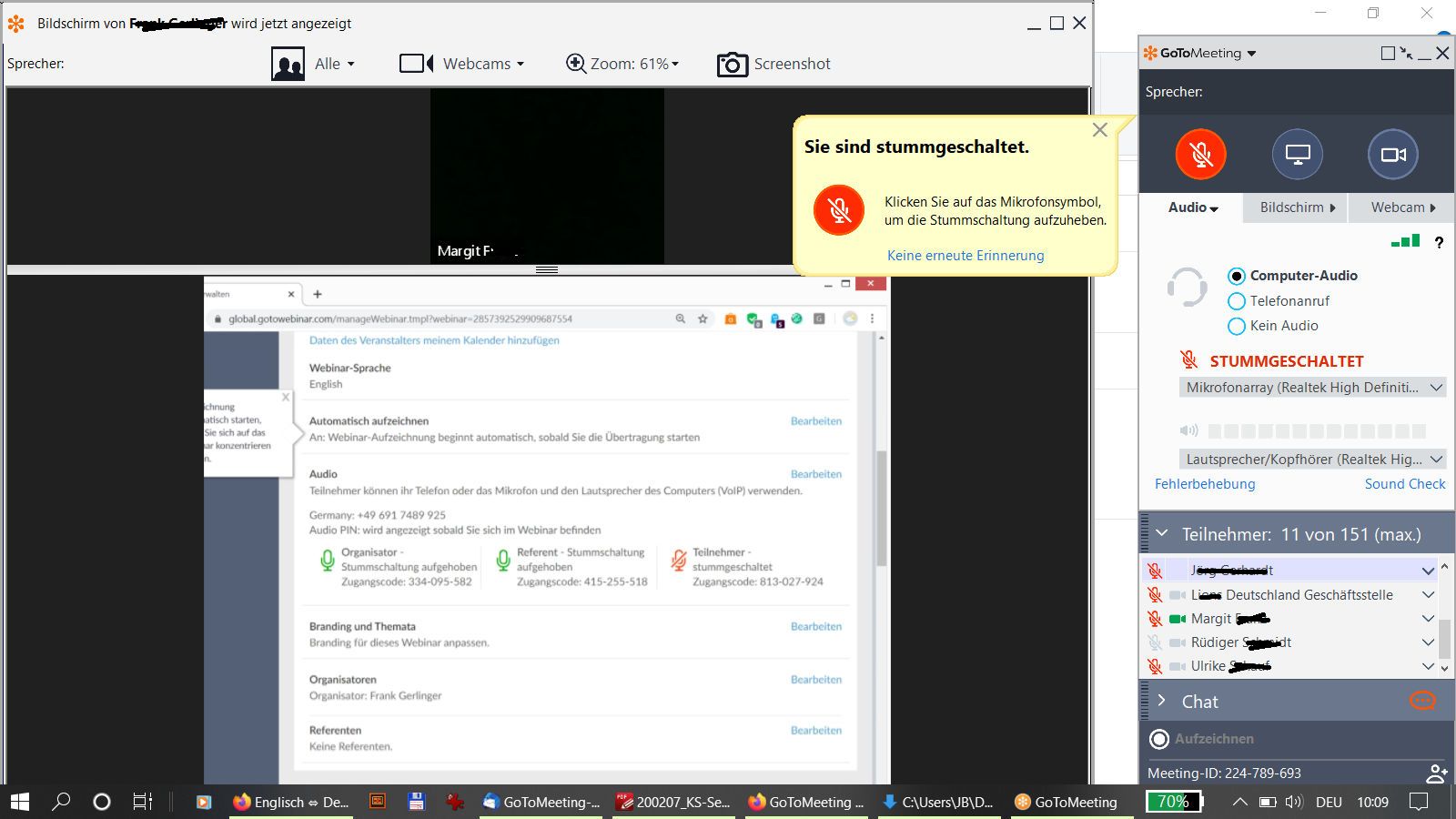Screen dimensions: 1456x819
Task: Collapse the Teilnehmer section
Action: (x=1162, y=534)
